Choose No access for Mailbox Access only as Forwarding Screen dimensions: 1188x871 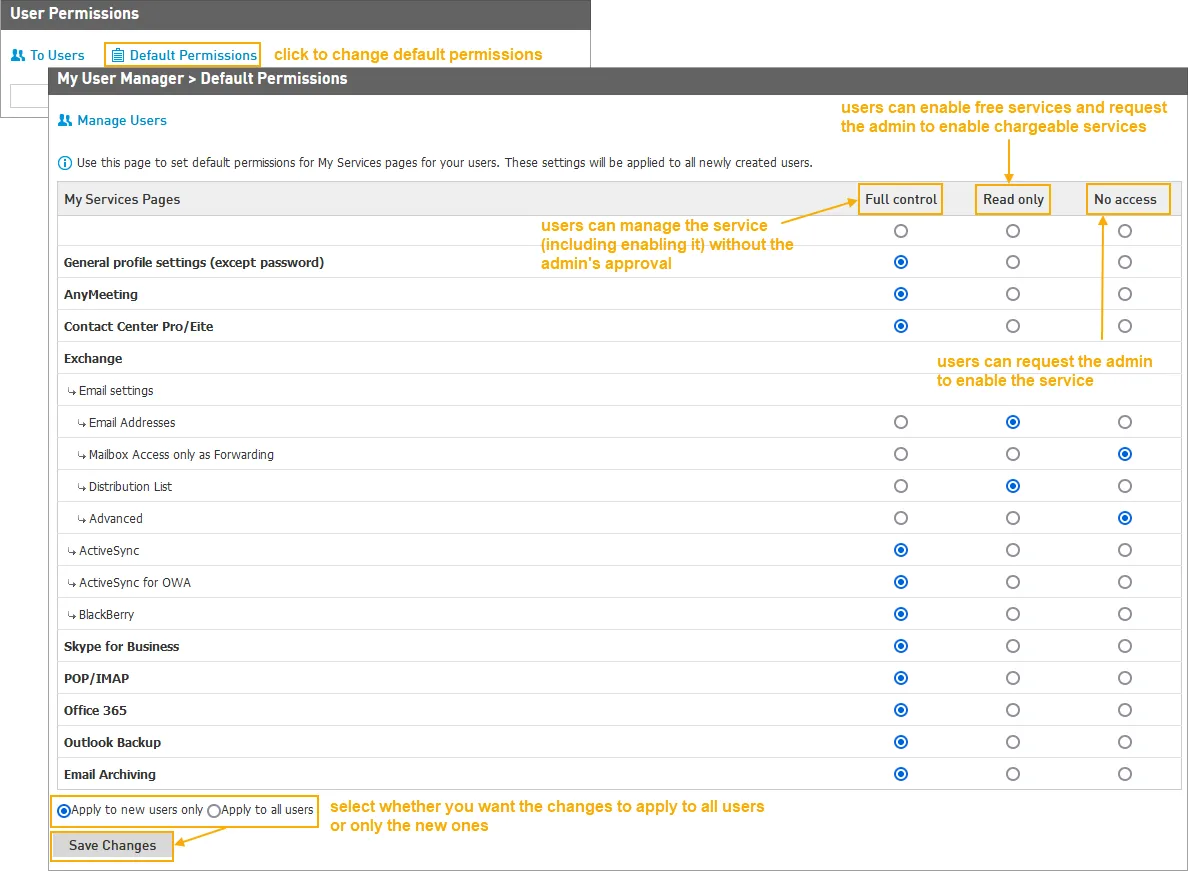pos(1124,454)
